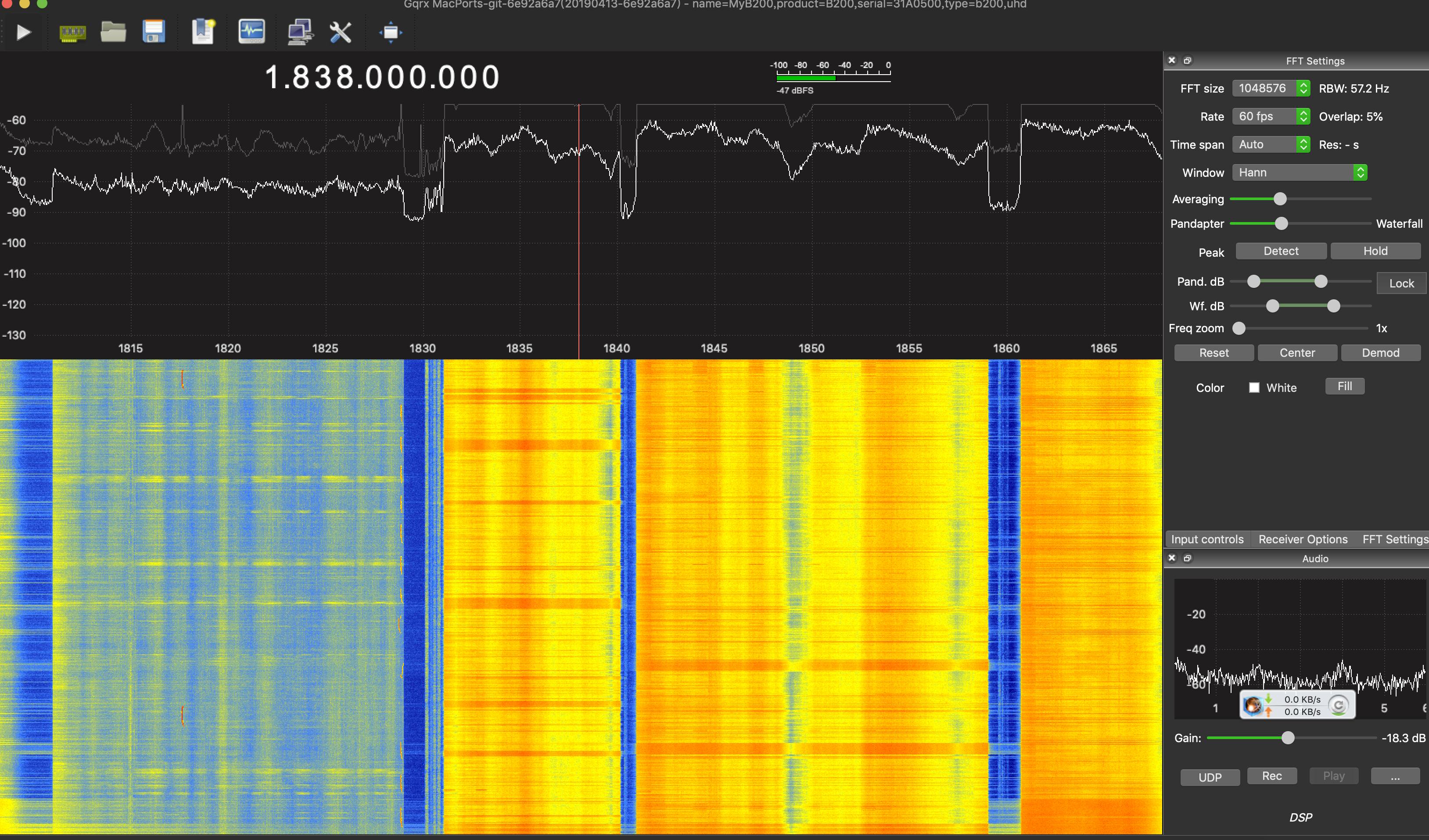Click the audio Rec button

pyautogui.click(x=1271, y=775)
